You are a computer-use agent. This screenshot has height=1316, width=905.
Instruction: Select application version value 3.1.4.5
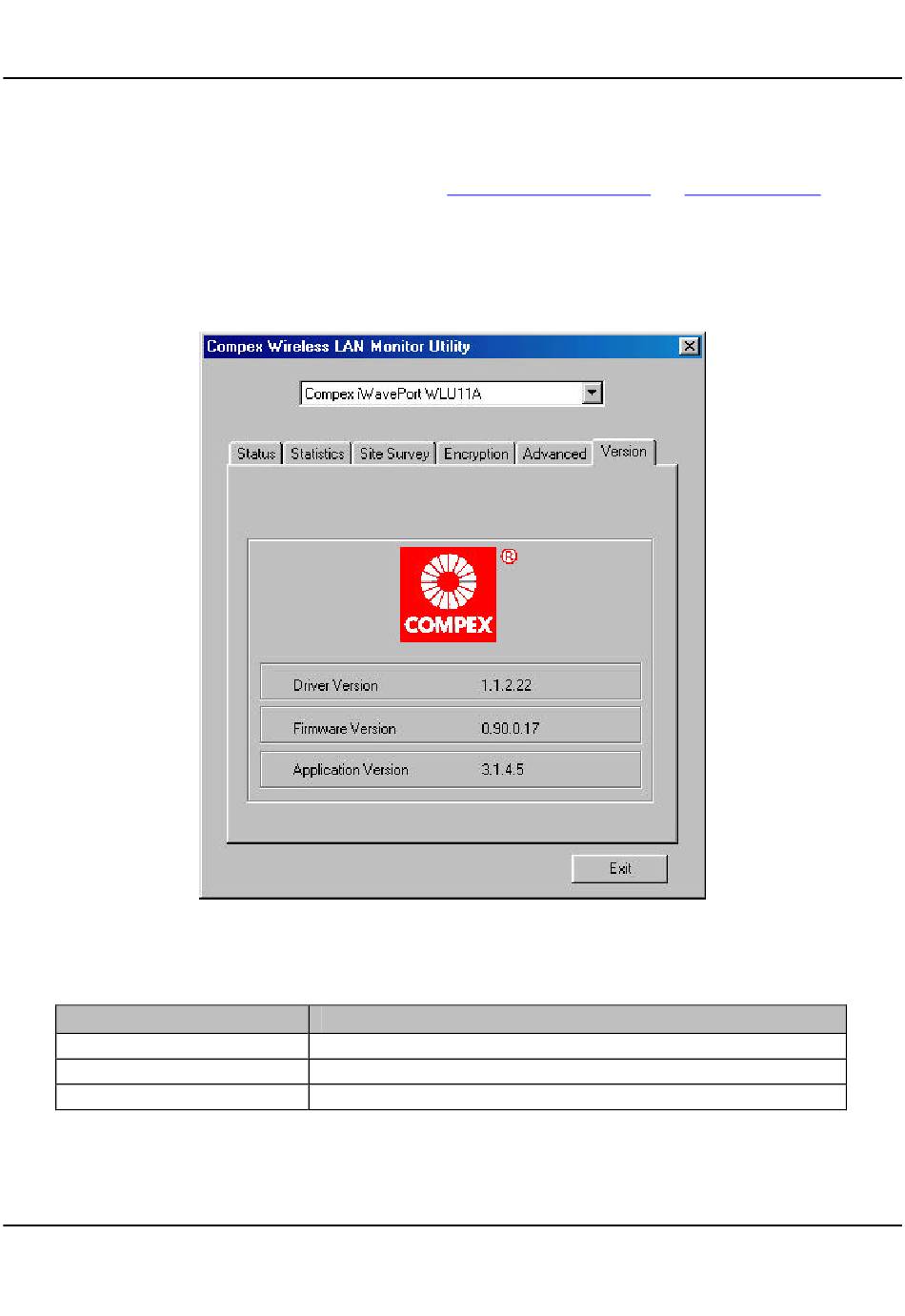[502, 770]
